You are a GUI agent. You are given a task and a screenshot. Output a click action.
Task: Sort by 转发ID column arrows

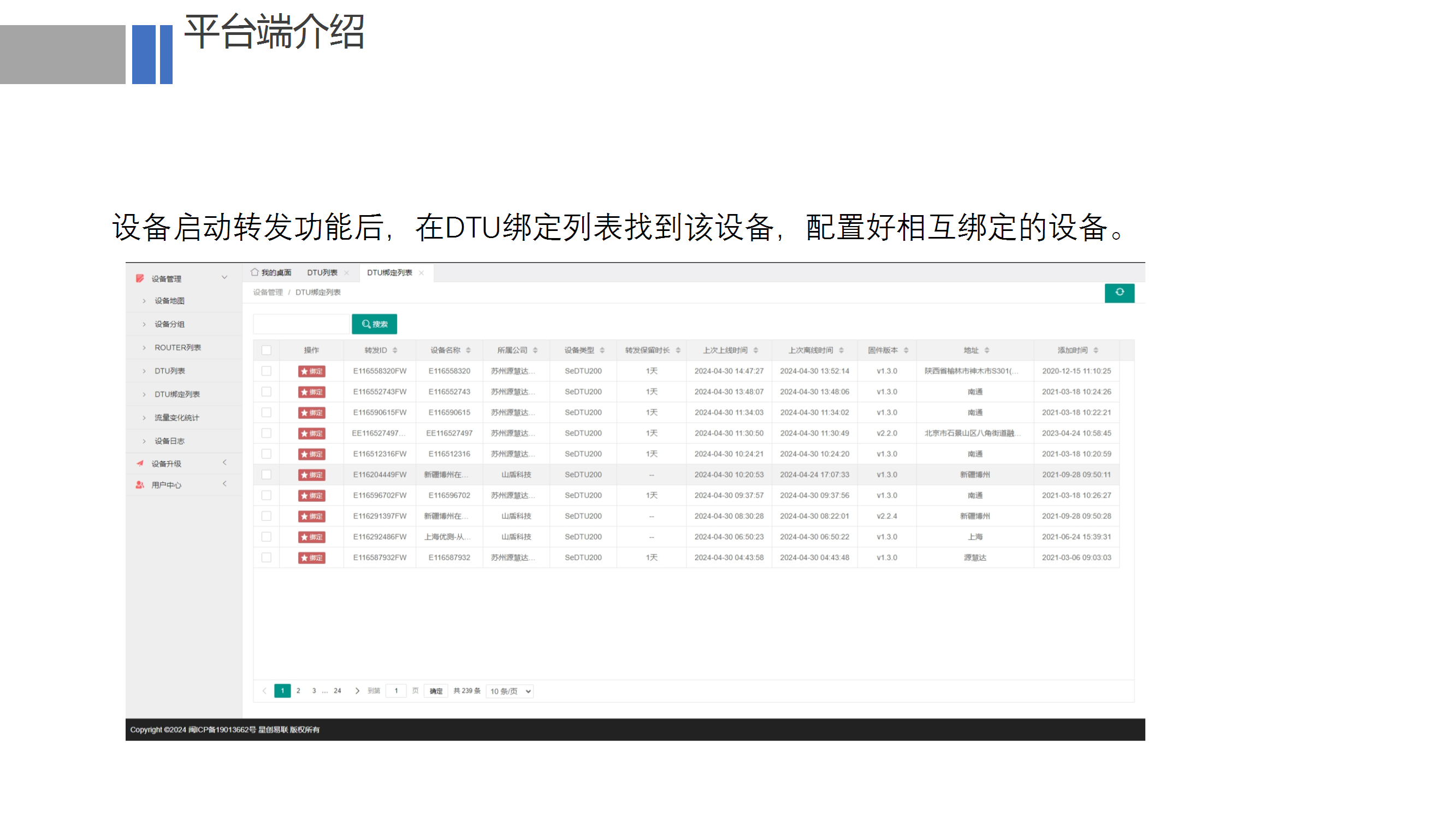tap(395, 350)
